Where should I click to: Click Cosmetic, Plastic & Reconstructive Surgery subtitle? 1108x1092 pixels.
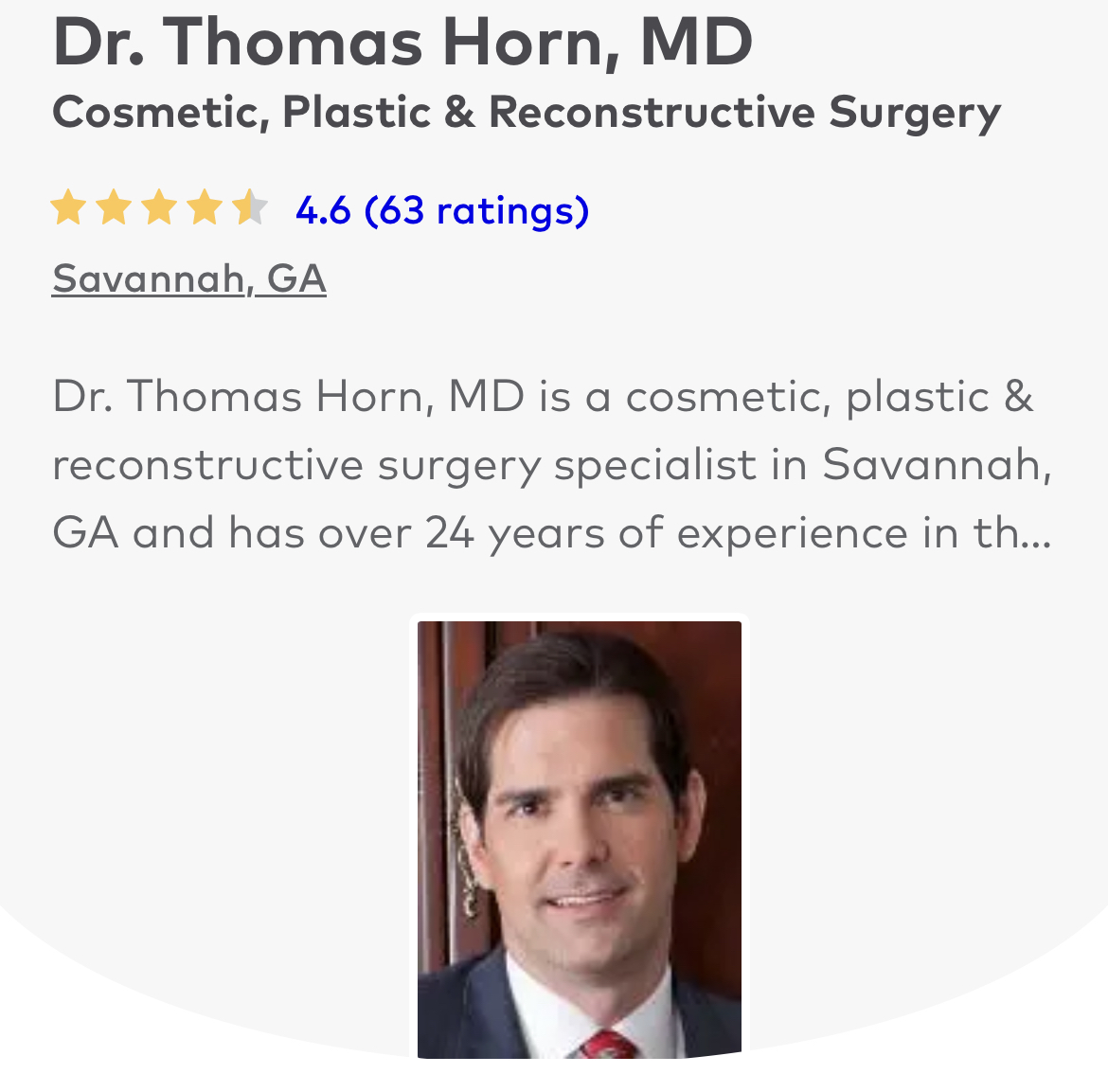(x=526, y=112)
